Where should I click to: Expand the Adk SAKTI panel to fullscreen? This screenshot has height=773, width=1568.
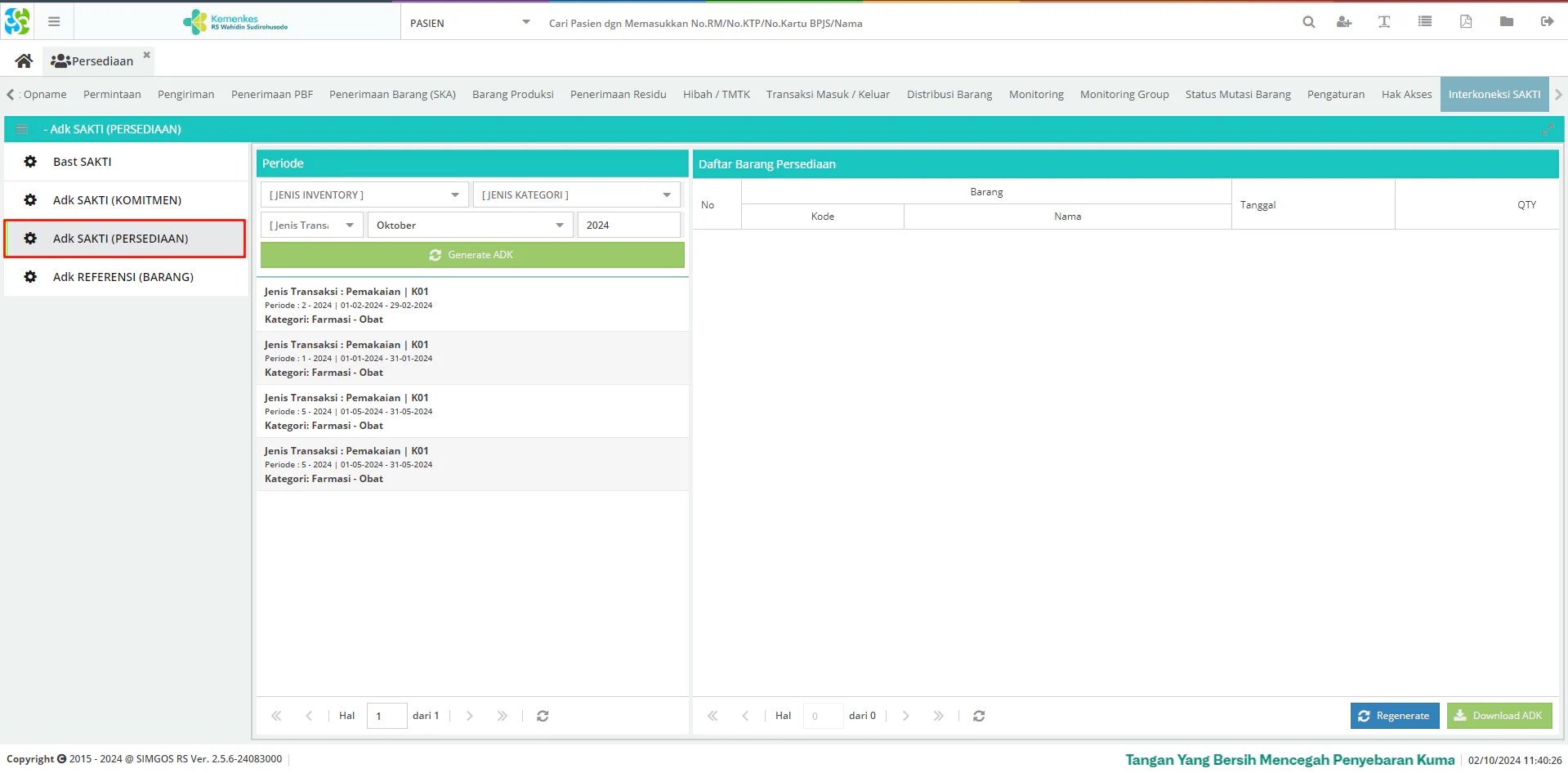[1548, 129]
